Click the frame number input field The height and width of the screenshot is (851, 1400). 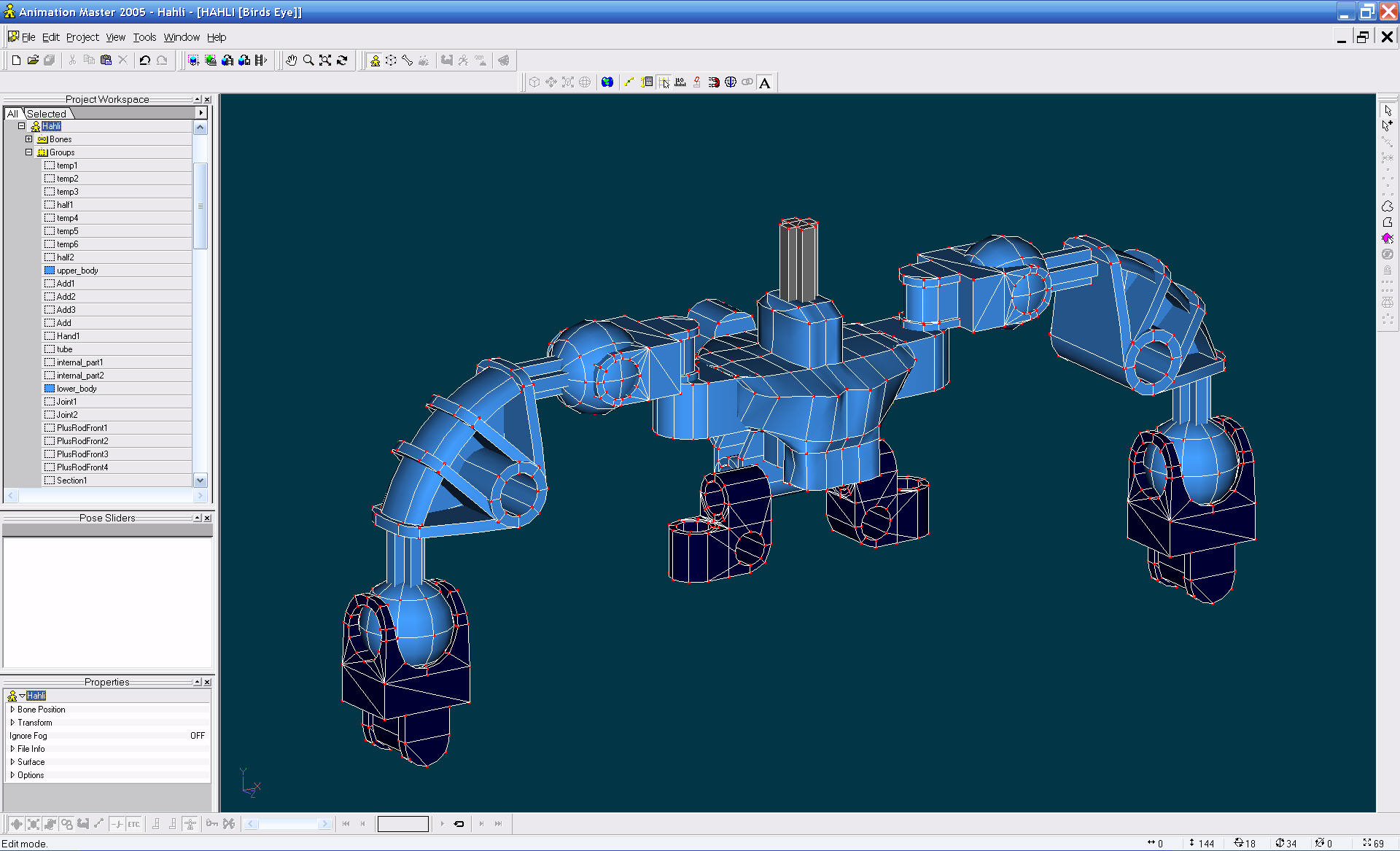coord(402,824)
